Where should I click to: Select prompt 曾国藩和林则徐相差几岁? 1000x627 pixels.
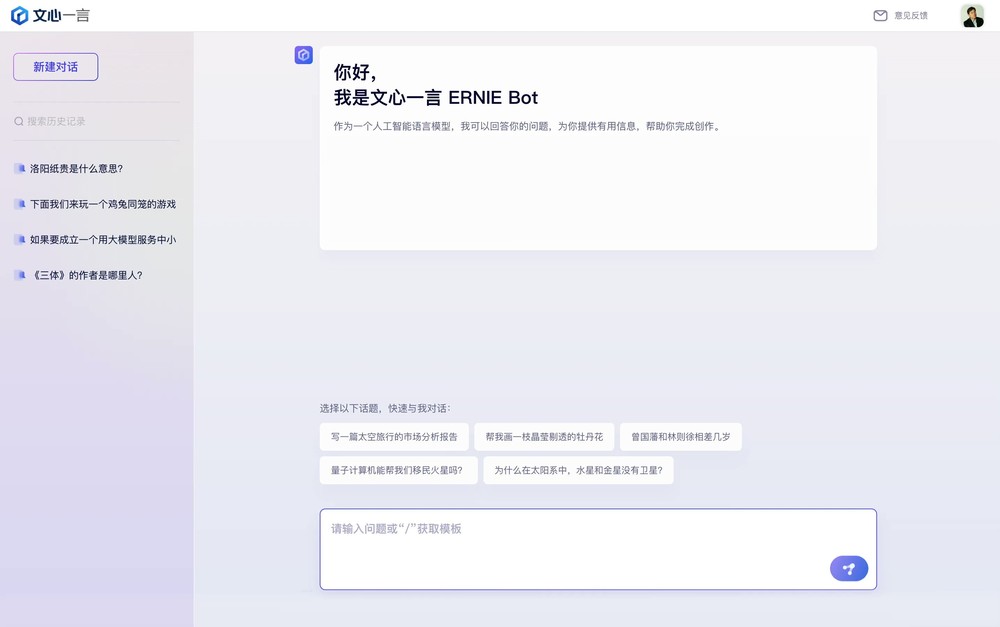click(x=685, y=436)
